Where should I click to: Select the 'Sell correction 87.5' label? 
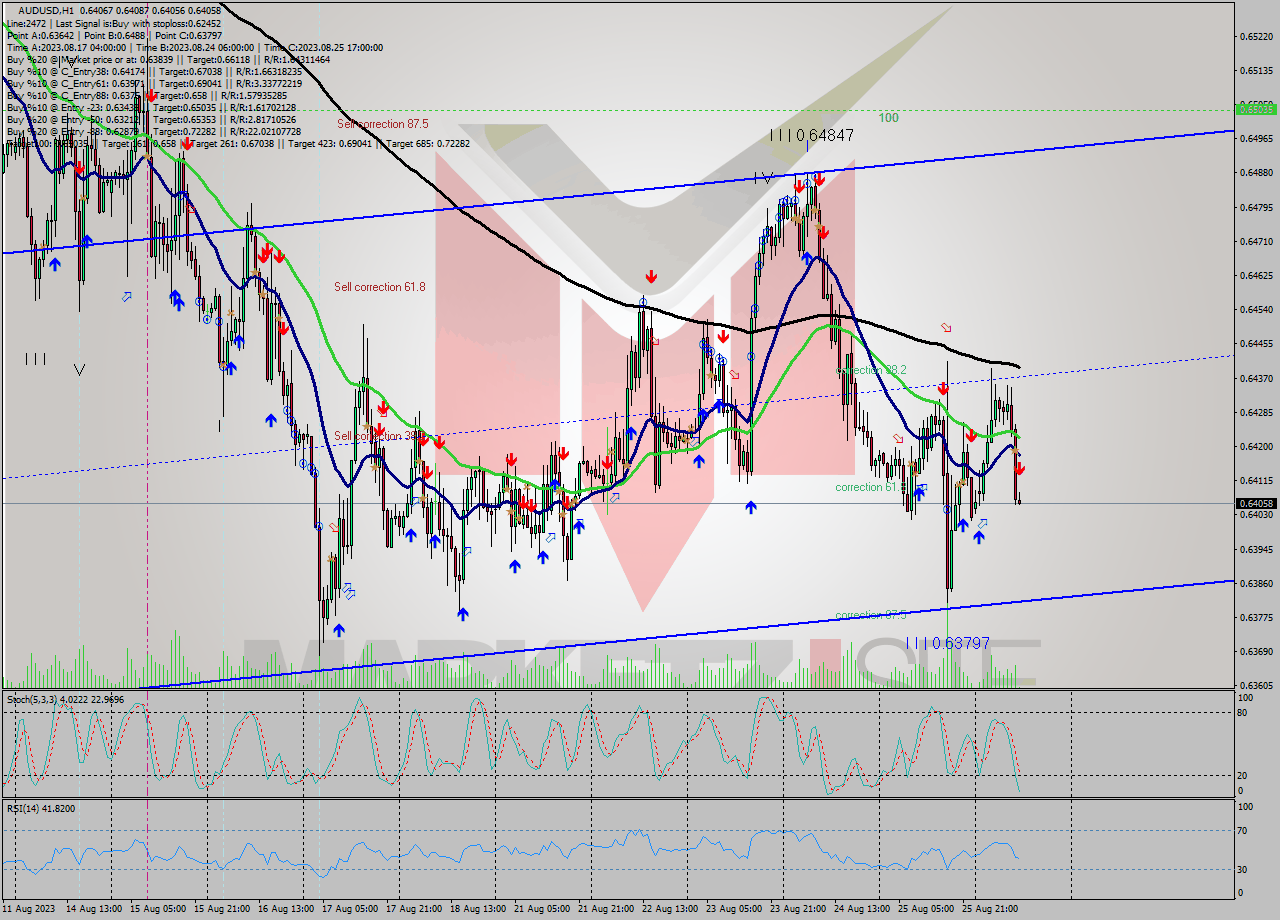tap(383, 124)
